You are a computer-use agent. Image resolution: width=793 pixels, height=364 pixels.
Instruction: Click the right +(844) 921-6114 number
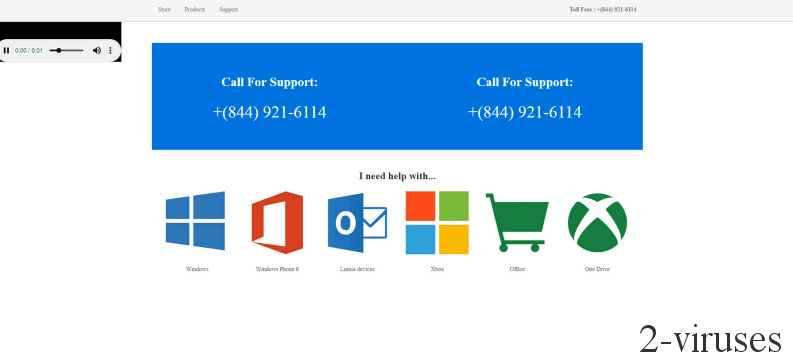(x=524, y=112)
